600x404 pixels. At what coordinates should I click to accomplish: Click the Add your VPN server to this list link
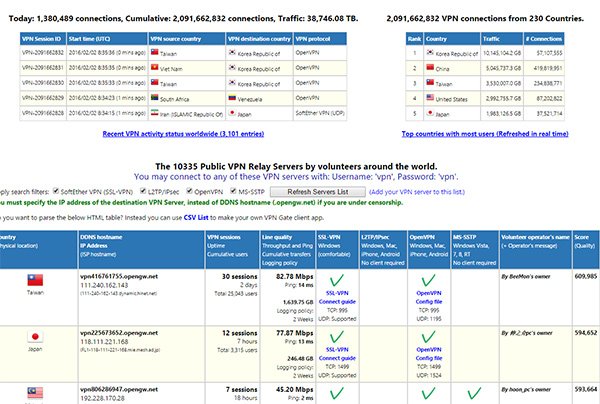pos(417,192)
